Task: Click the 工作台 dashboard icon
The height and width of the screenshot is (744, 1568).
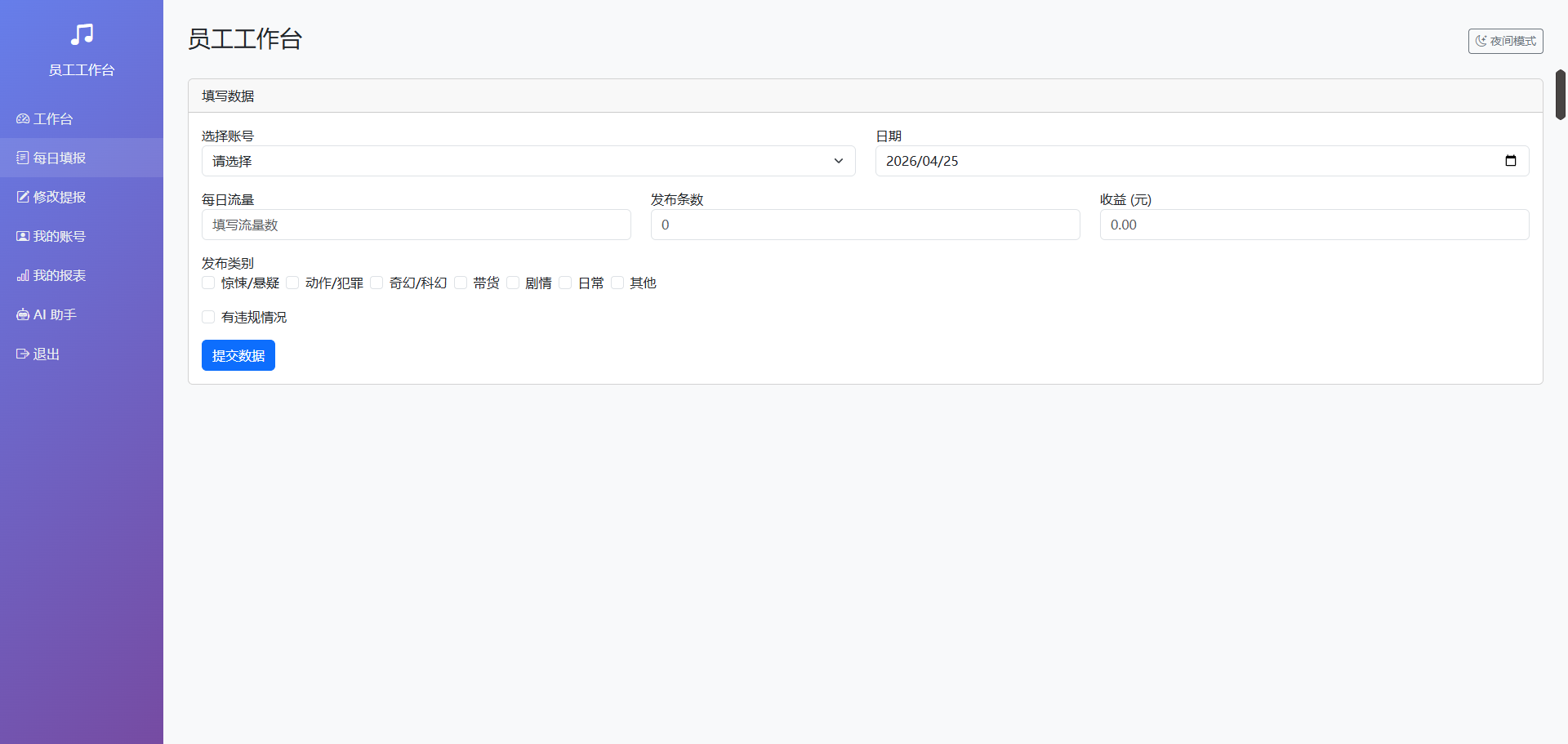Action: (x=23, y=119)
